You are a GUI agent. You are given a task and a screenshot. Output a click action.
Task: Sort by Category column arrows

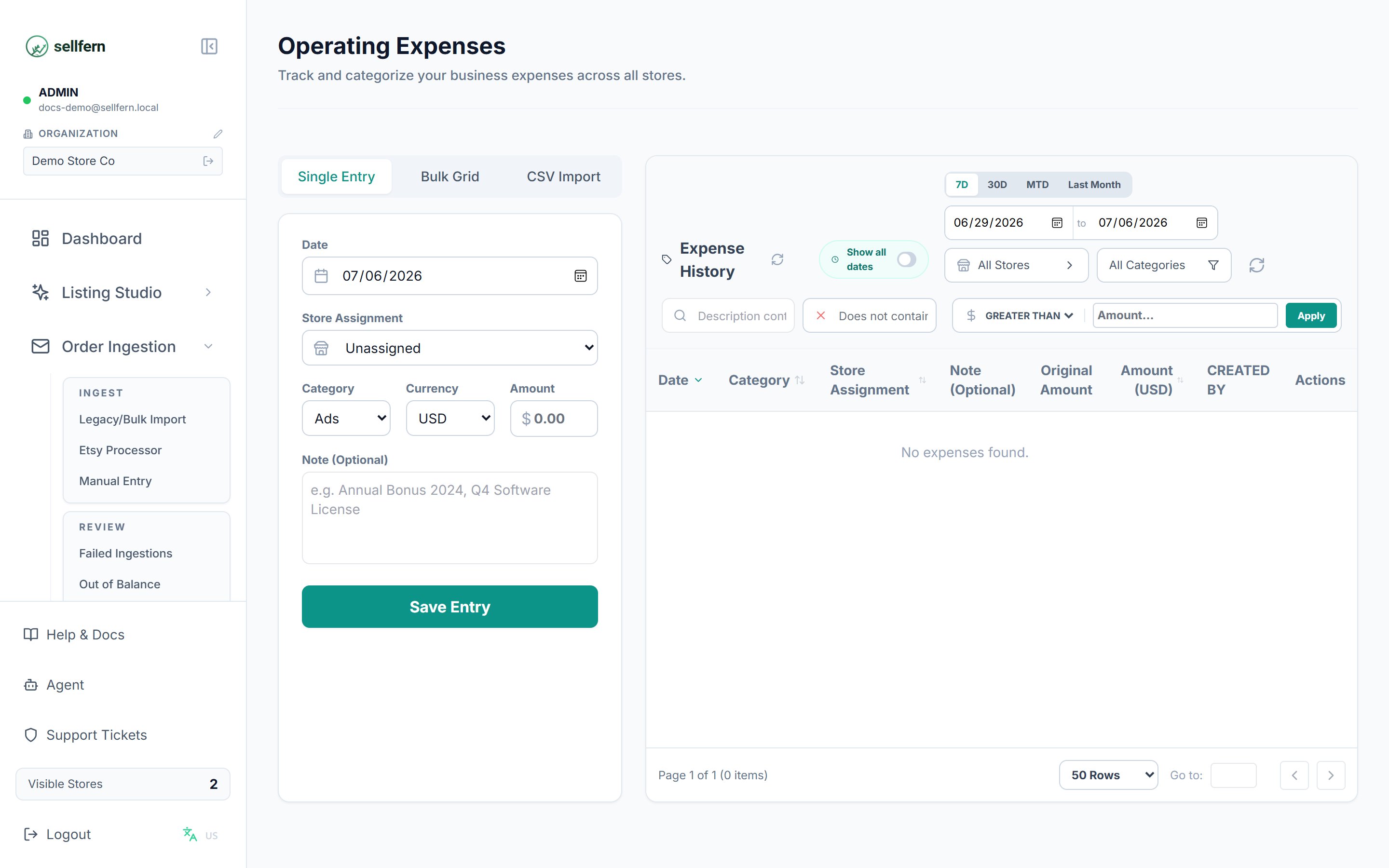point(800,380)
